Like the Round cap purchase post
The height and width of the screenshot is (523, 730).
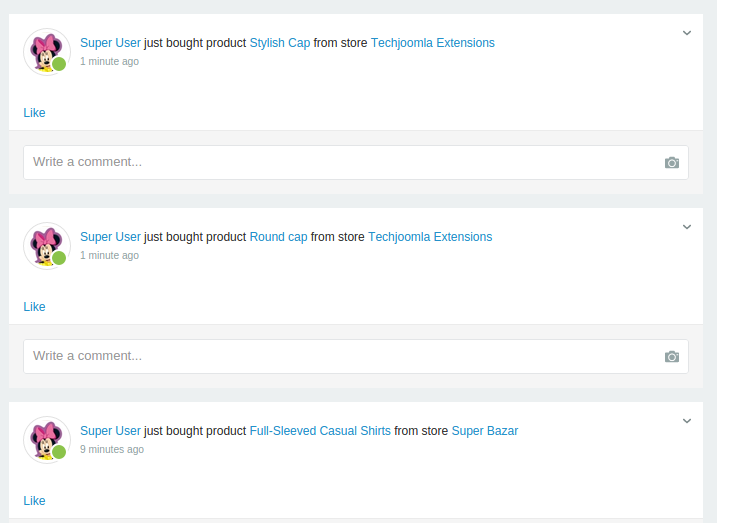click(x=34, y=307)
